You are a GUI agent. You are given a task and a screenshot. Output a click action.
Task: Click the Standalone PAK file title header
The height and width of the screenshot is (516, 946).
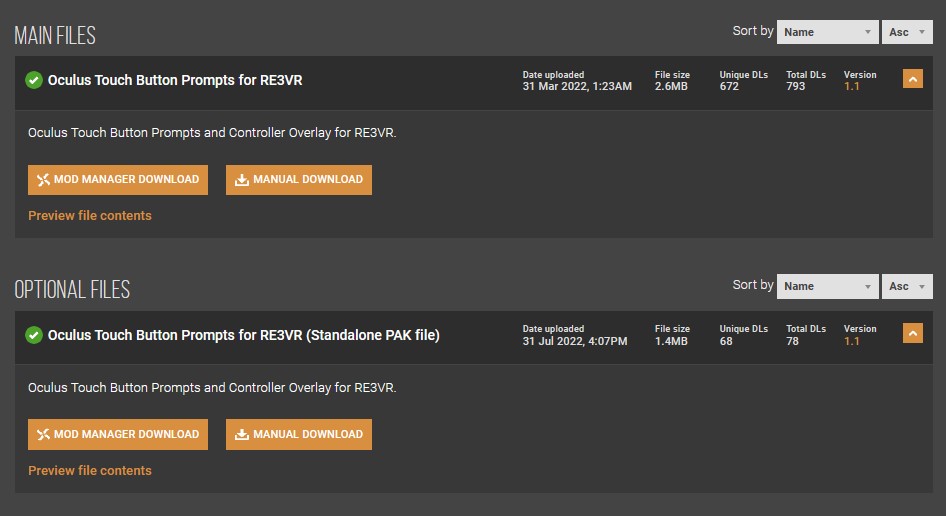tap(244, 335)
